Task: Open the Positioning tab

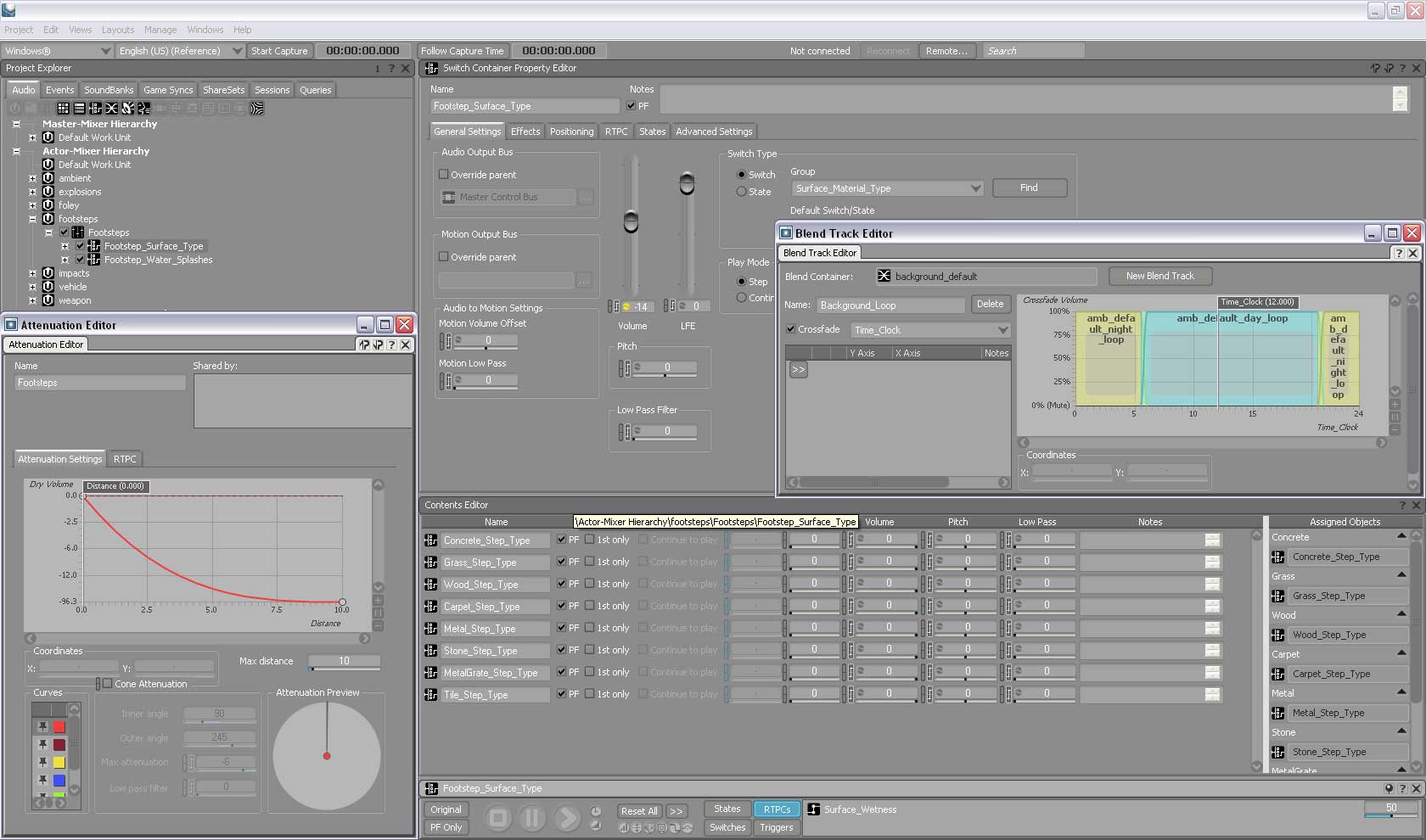Action: [571, 132]
